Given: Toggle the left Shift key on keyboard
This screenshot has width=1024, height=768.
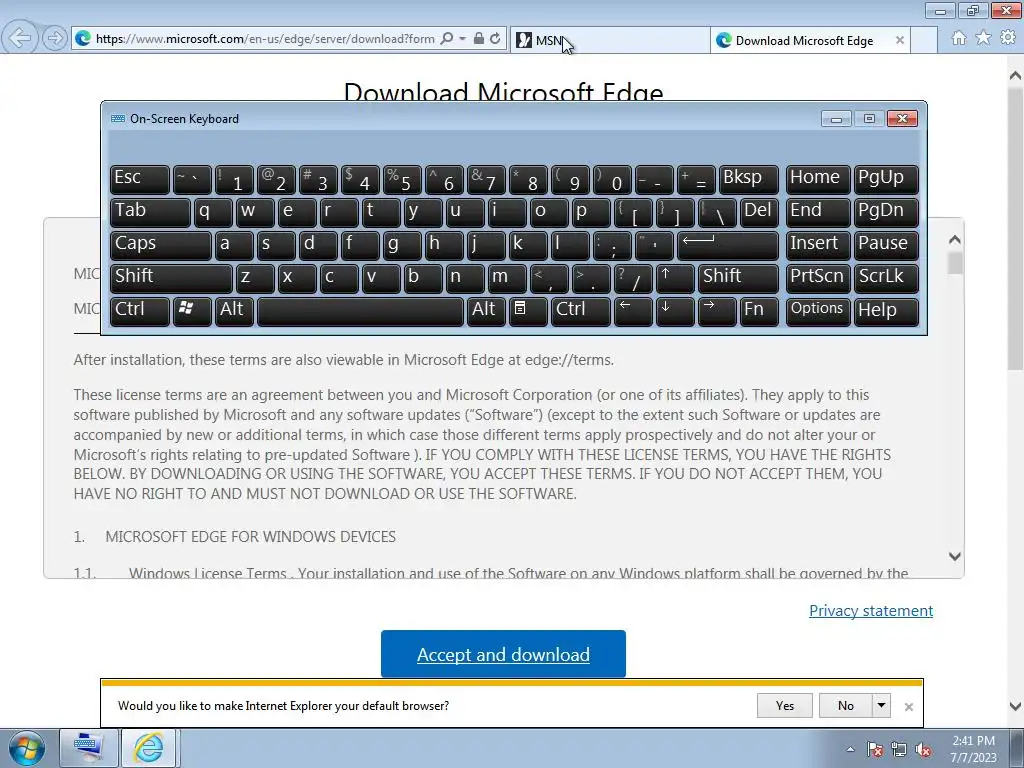Looking at the screenshot, I should [x=171, y=278].
